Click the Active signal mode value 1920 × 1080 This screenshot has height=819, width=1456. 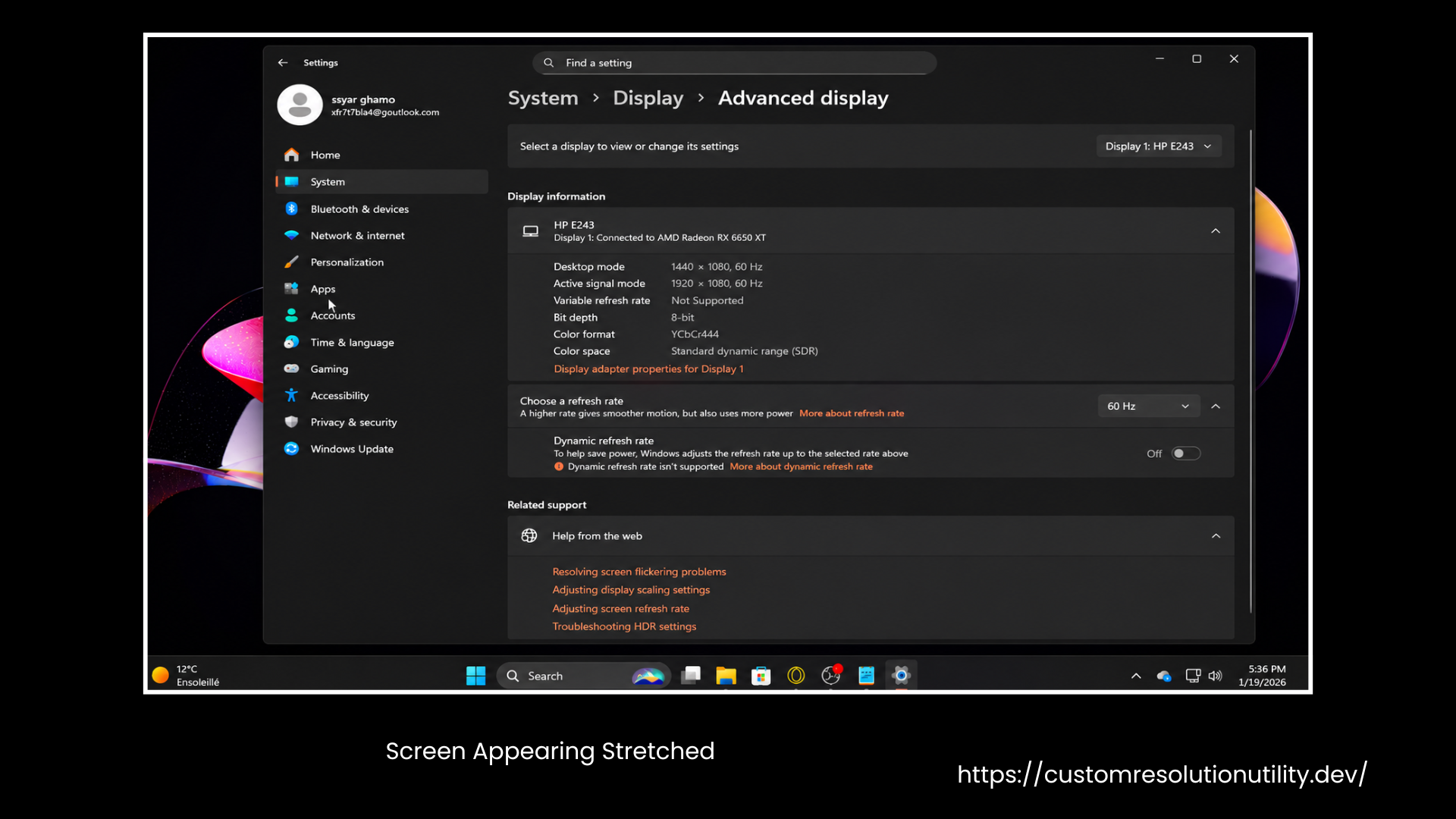click(x=717, y=284)
